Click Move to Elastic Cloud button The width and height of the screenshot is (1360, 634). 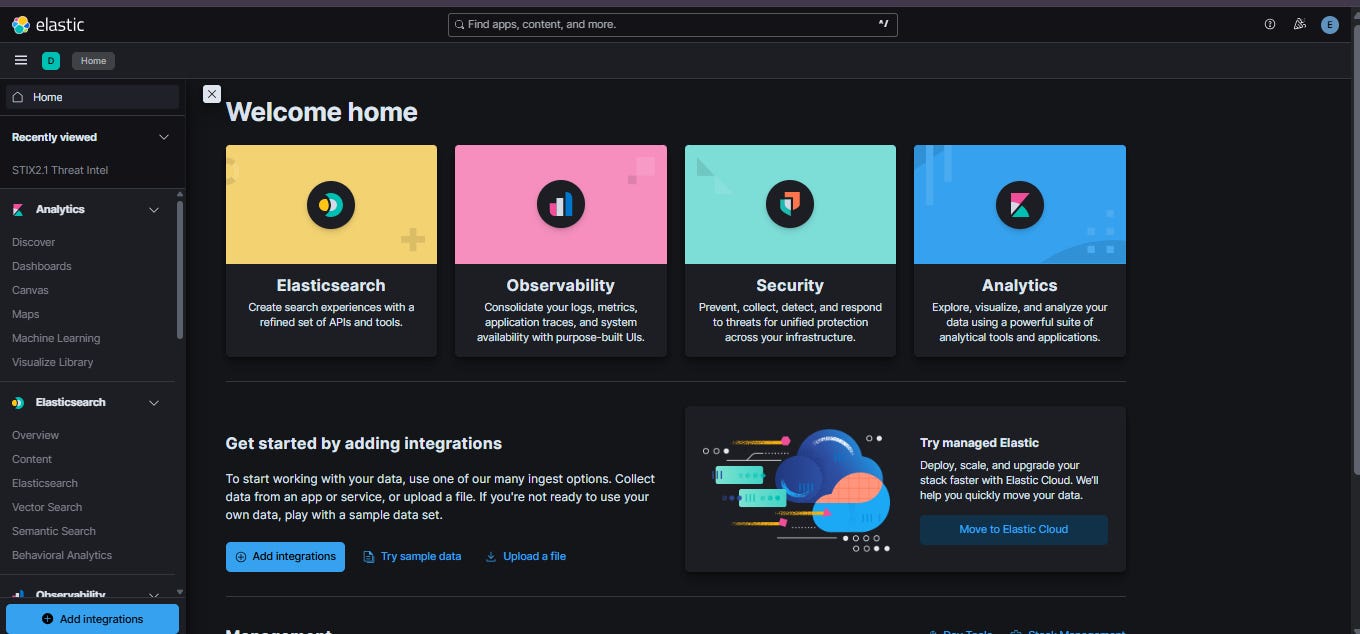pyautogui.click(x=1014, y=530)
